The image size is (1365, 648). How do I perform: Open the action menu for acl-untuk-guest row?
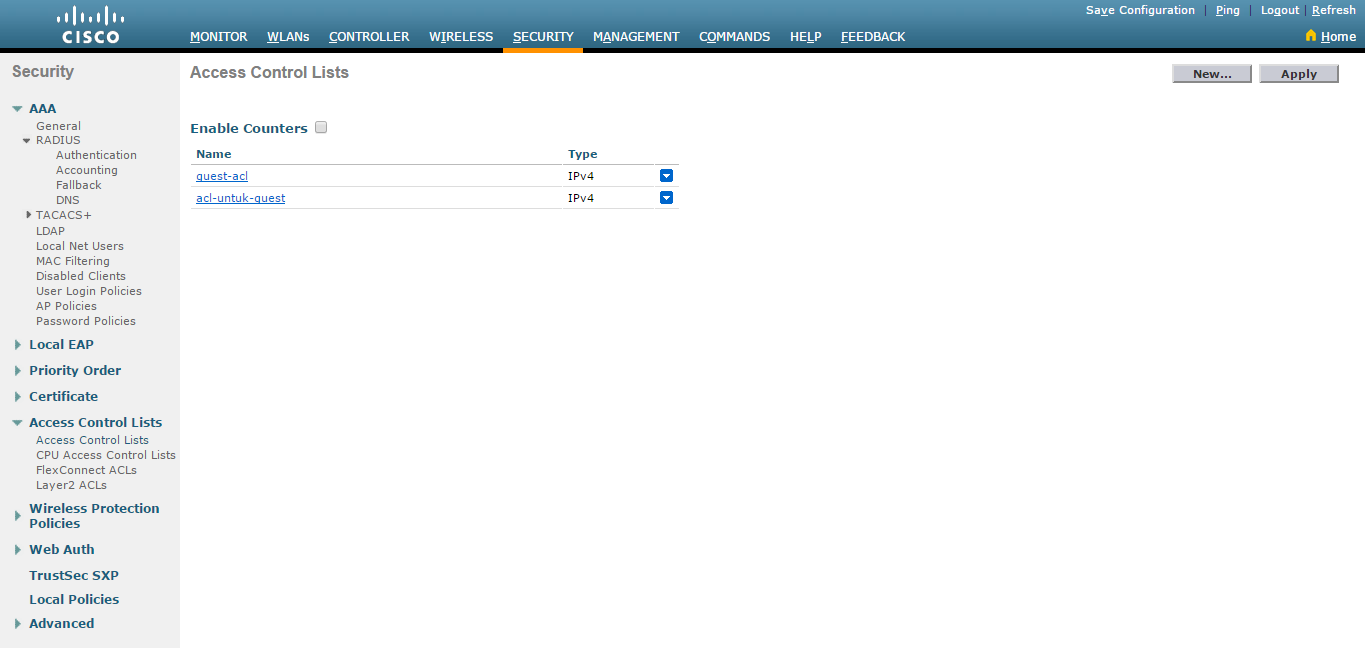(666, 197)
